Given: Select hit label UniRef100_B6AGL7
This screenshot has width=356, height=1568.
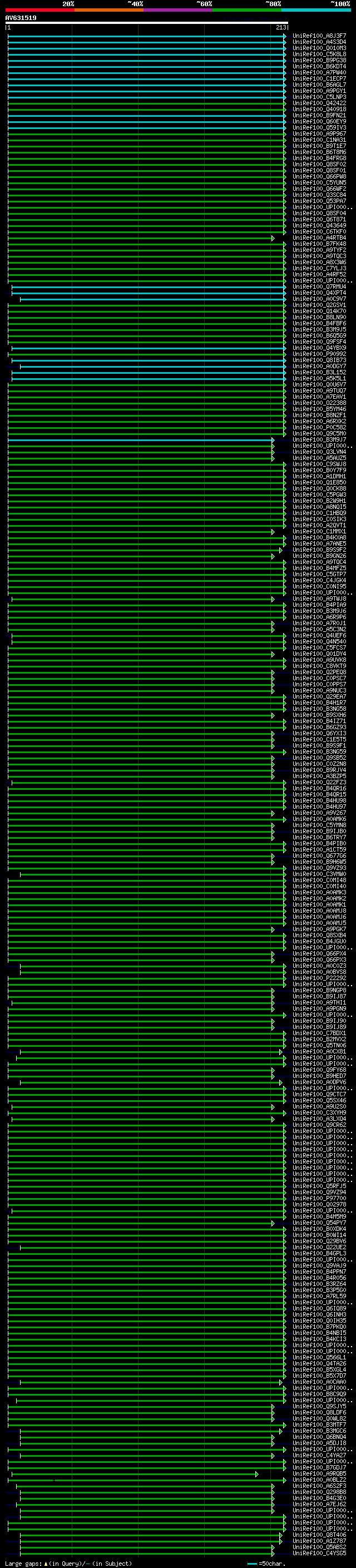Looking at the screenshot, I should (x=319, y=85).
